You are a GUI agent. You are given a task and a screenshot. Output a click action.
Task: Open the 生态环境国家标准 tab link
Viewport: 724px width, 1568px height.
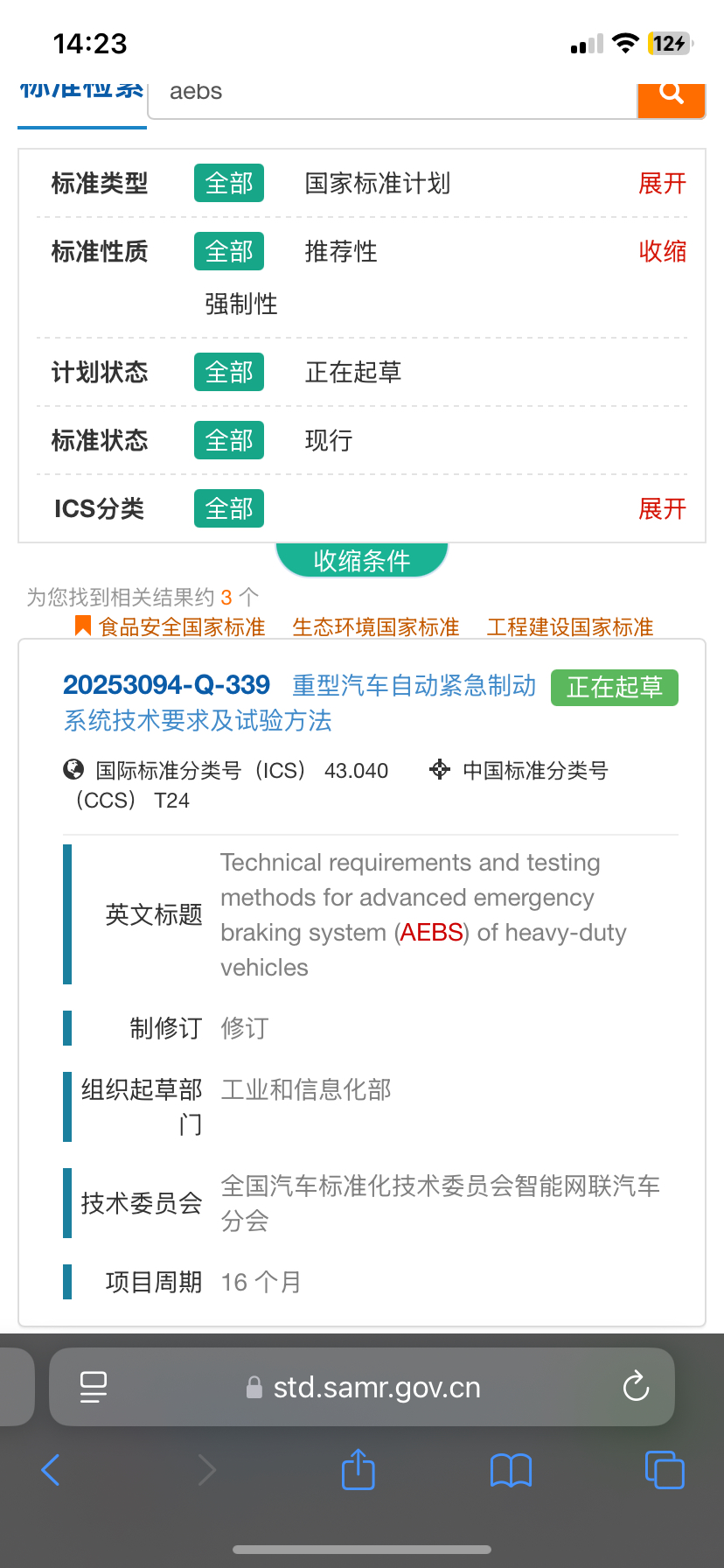click(376, 627)
